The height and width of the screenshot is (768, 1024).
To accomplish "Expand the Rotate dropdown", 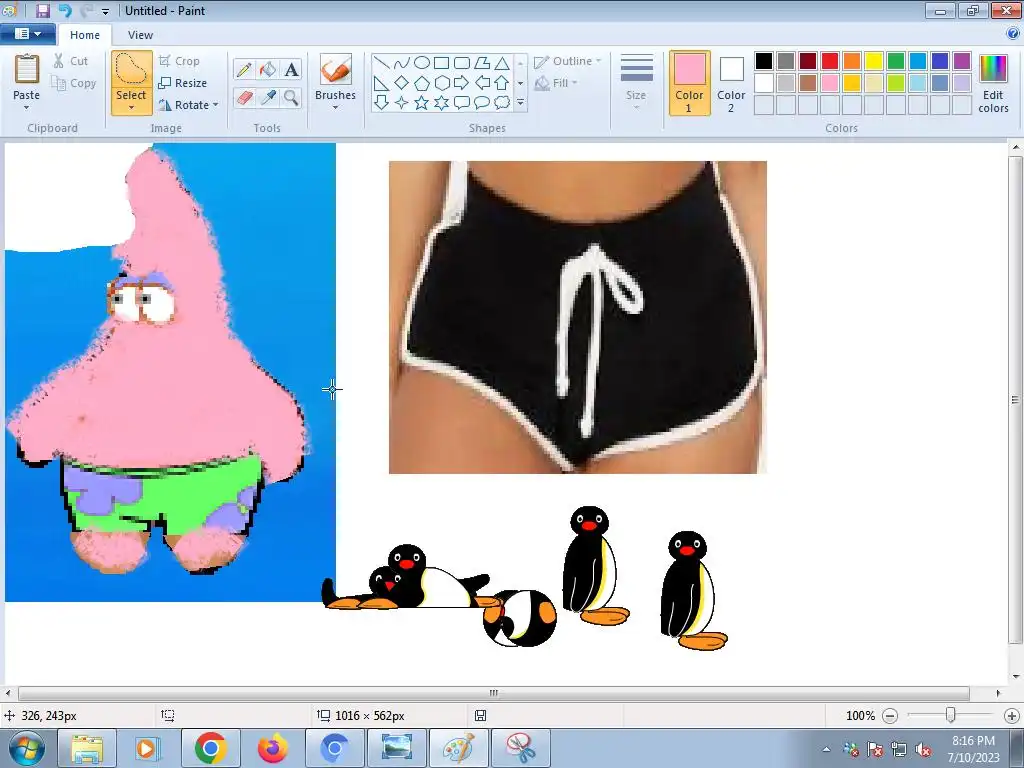I will tap(216, 105).
